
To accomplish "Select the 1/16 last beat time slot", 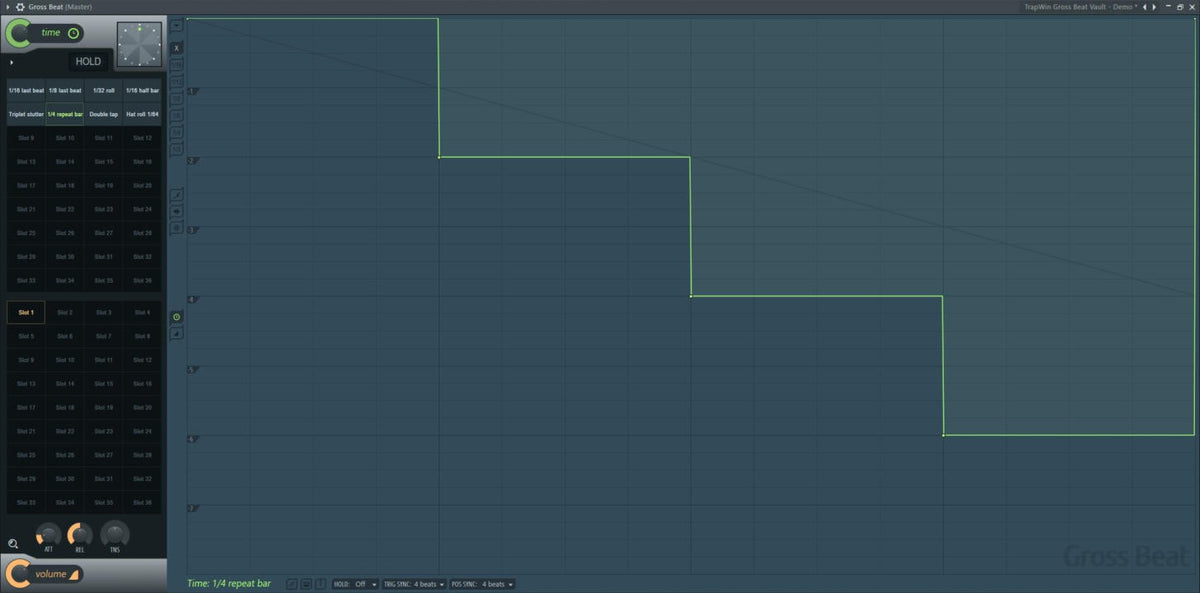I will 26,90.
